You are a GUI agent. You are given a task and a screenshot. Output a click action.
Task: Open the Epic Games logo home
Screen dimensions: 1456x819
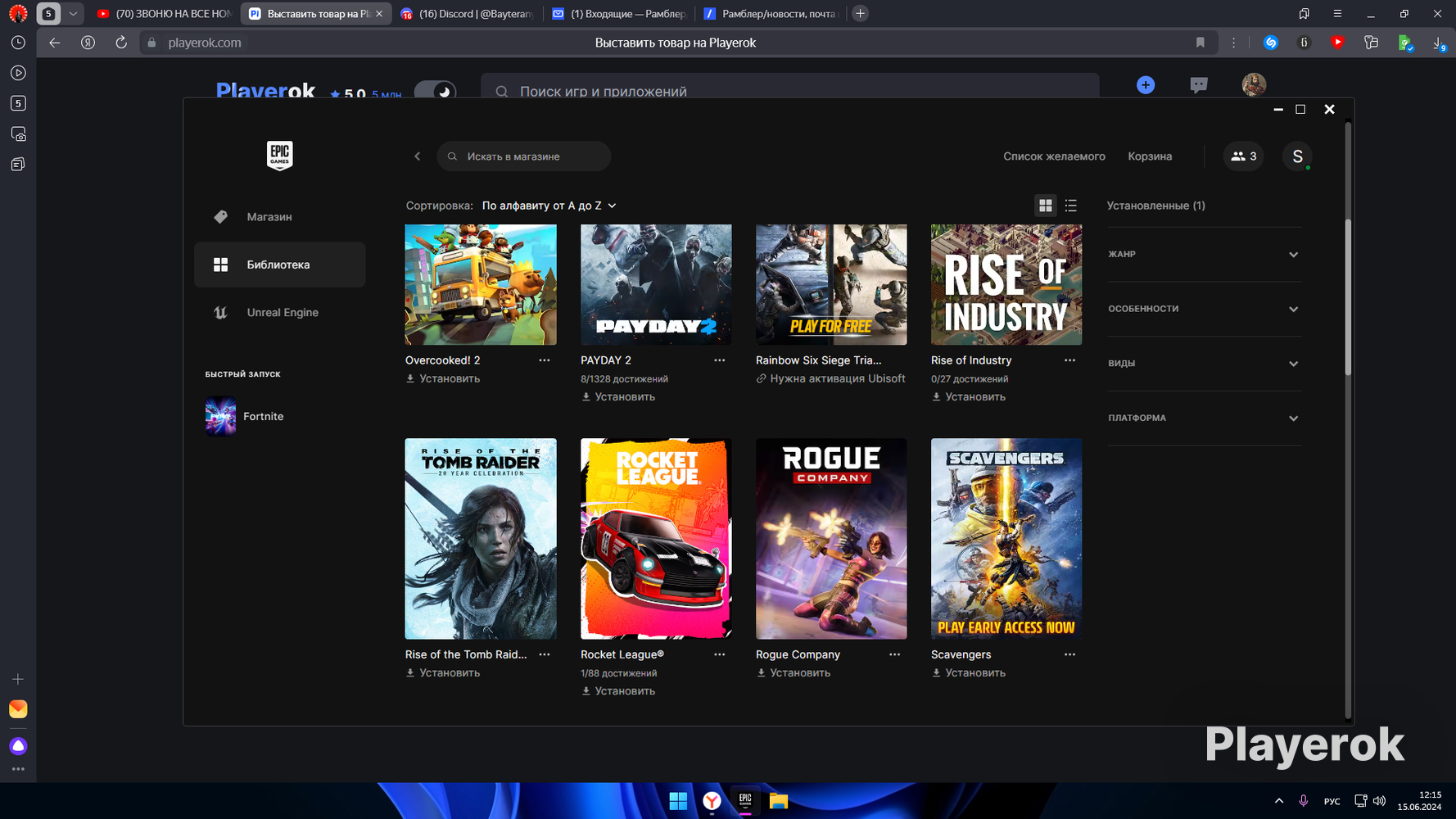[x=279, y=155]
